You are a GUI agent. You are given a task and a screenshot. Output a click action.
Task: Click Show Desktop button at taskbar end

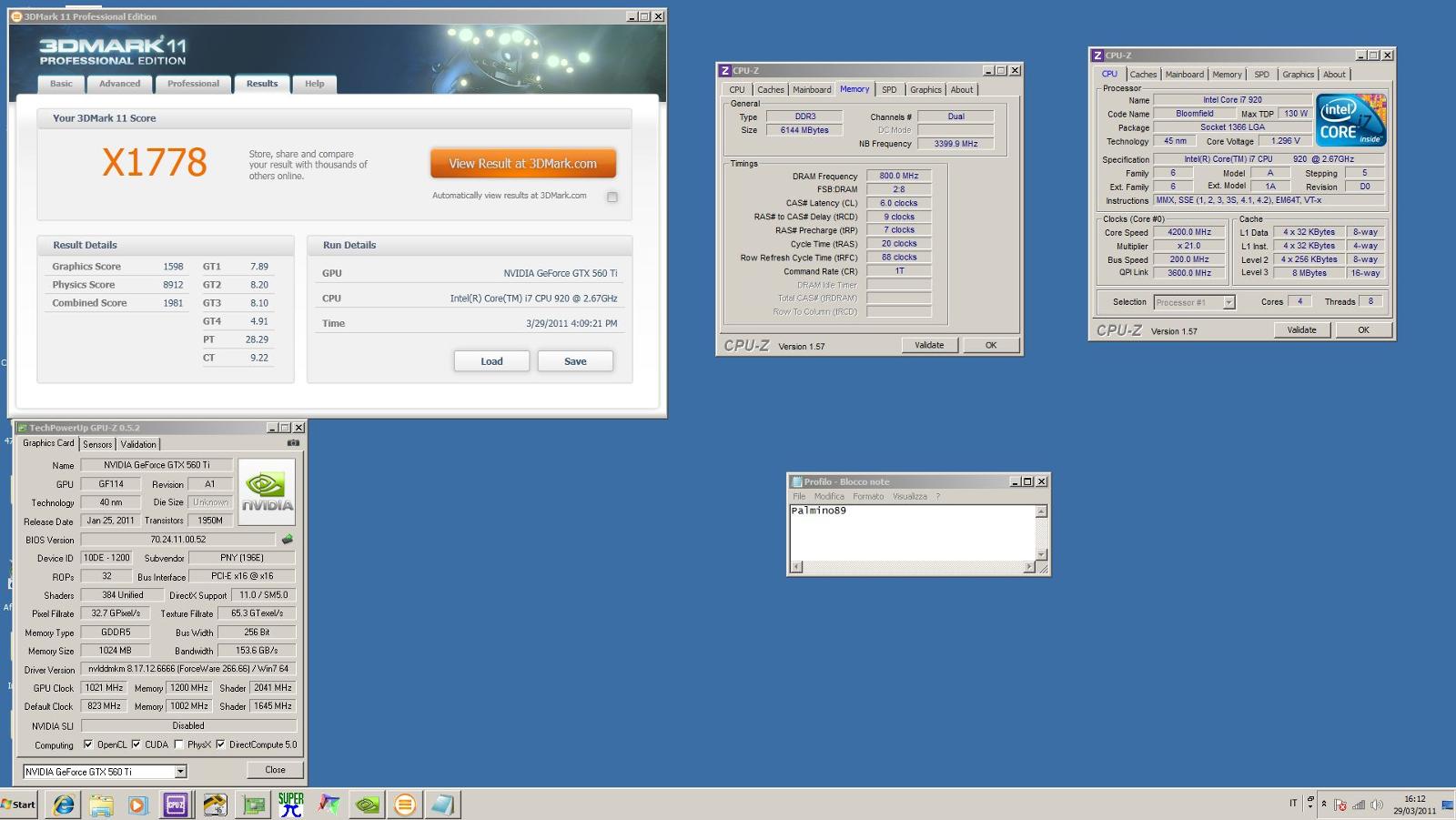[x=1448, y=805]
